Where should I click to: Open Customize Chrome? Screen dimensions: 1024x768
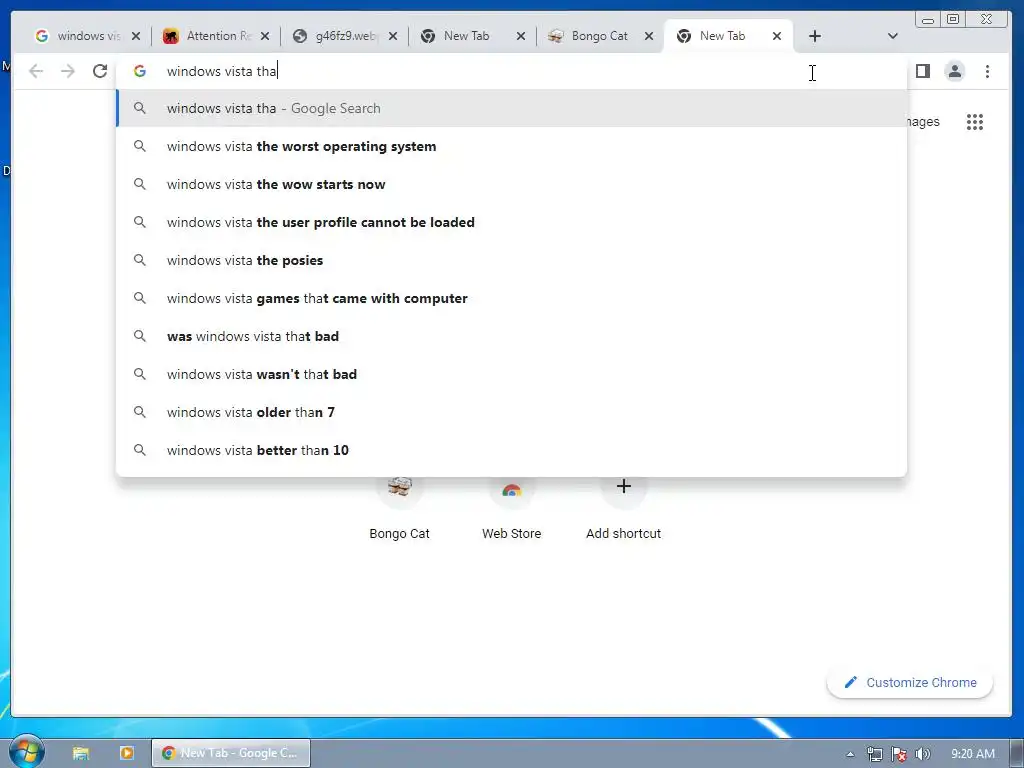click(910, 682)
